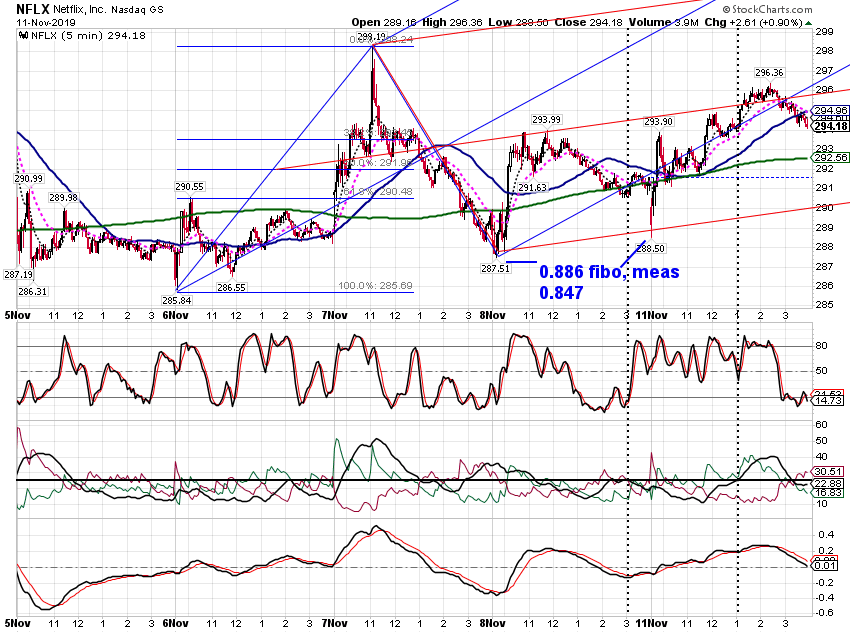This screenshot has height=633, width=850.
Task: Click the 286.31 price low label
Action: (x=33, y=292)
